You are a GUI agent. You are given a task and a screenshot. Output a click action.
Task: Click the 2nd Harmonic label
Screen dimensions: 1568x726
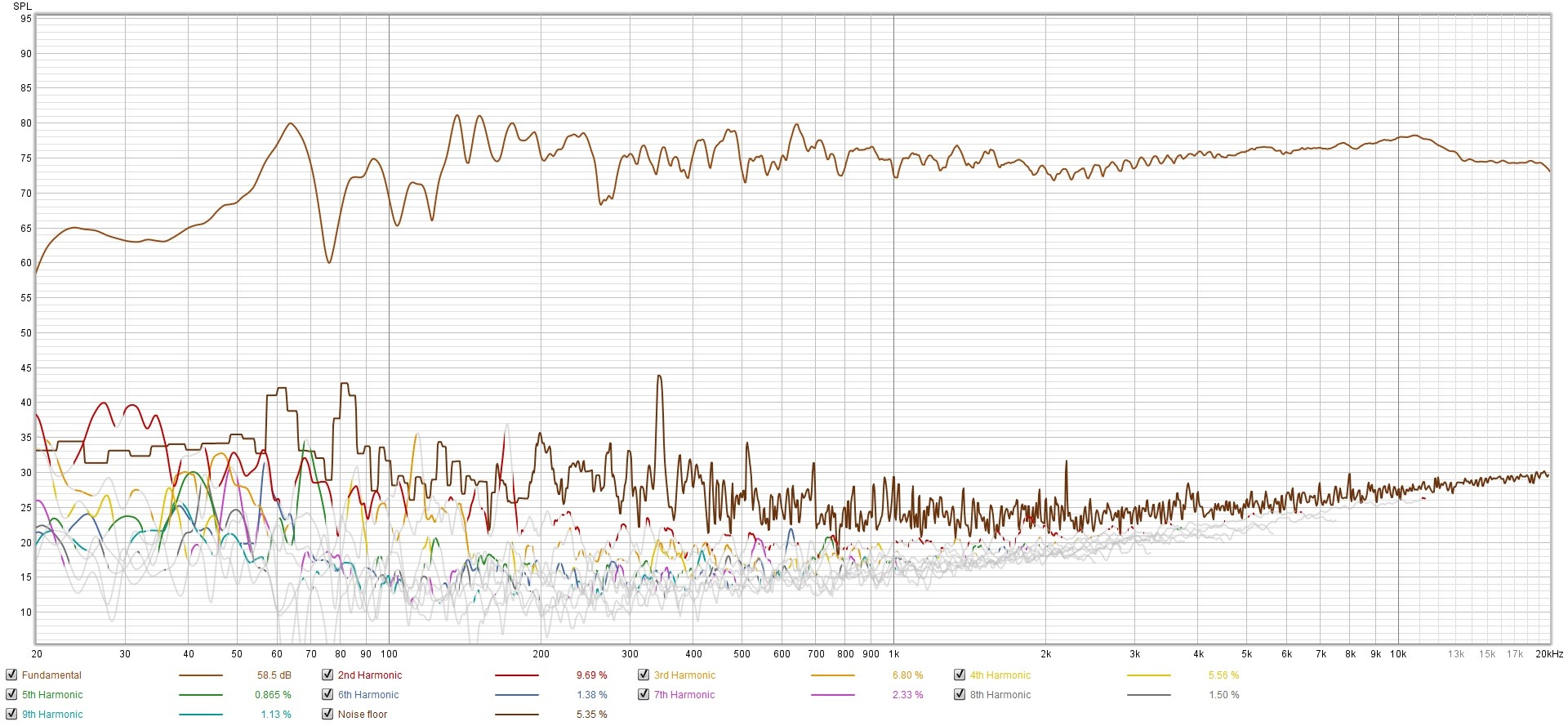tap(370, 675)
